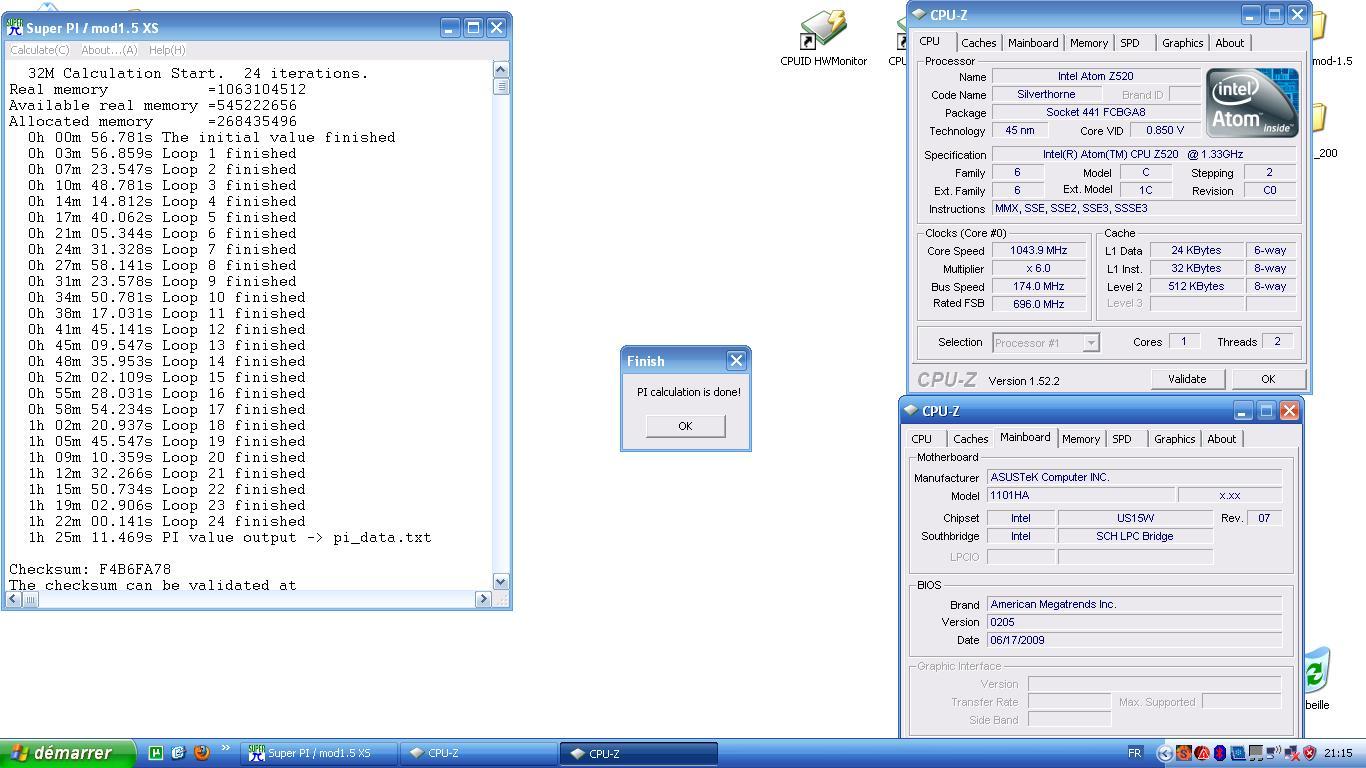Click the Super PI title bar icon
The width and height of the screenshot is (1366, 768).
pyautogui.click(x=15, y=28)
